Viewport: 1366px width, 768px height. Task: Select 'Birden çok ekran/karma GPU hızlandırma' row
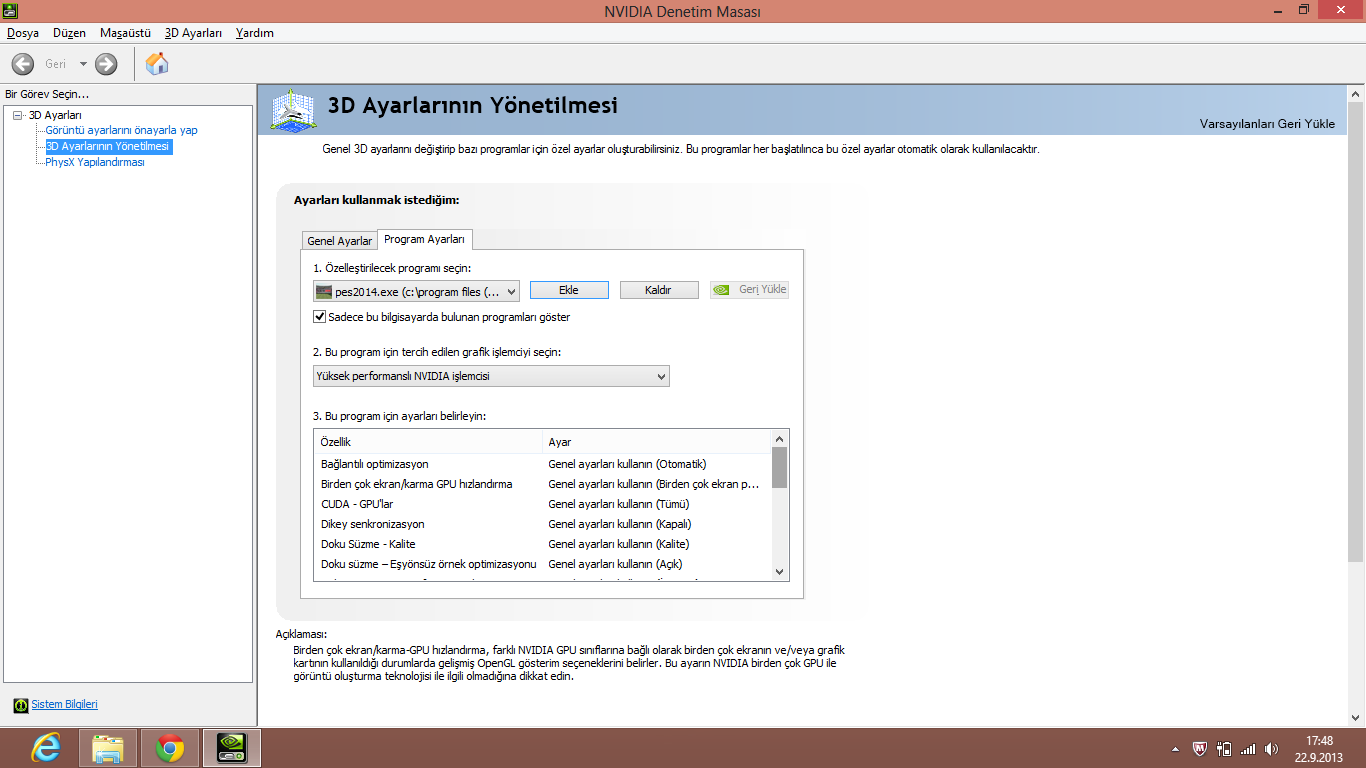(543, 484)
